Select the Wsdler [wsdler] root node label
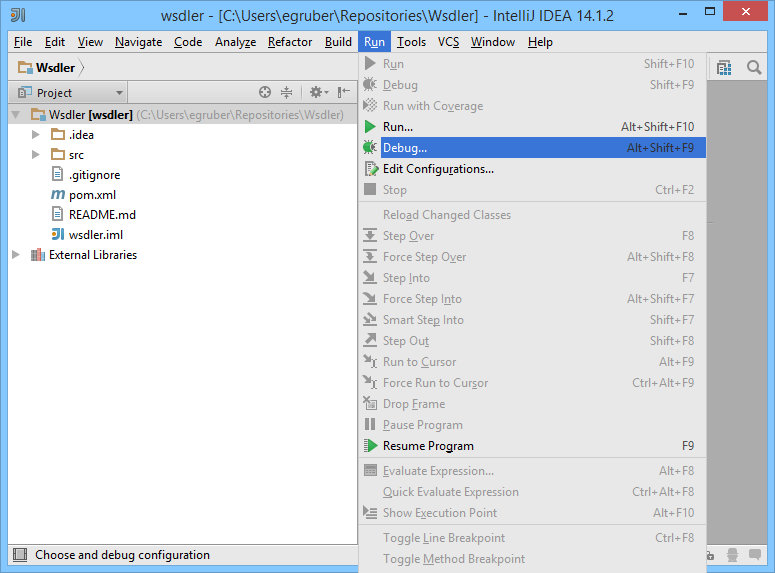 (90, 115)
